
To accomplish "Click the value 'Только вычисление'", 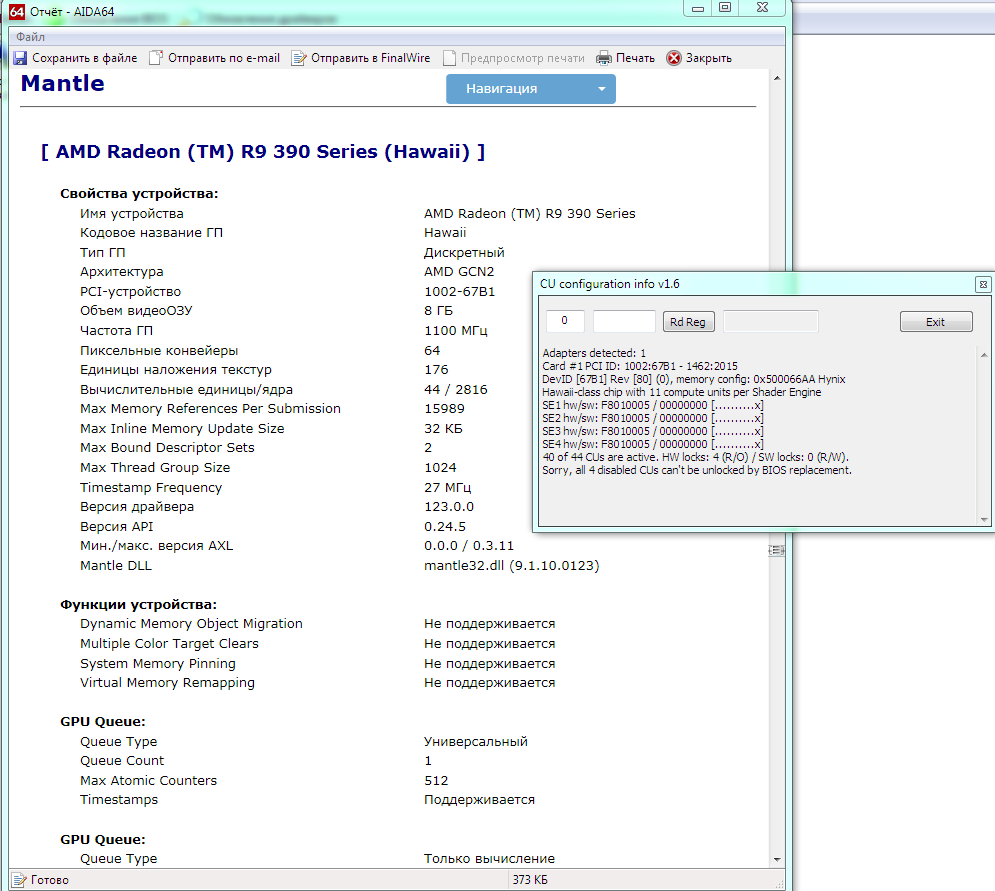I will pos(489,859).
